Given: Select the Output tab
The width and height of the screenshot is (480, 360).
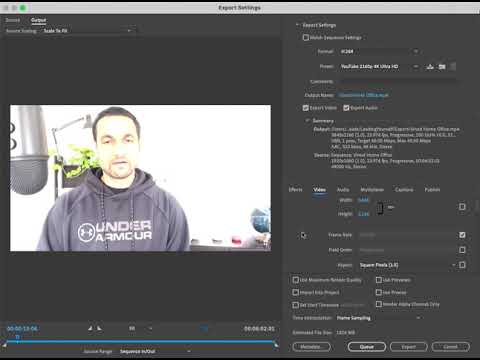Looking at the screenshot, I should [x=38, y=20].
